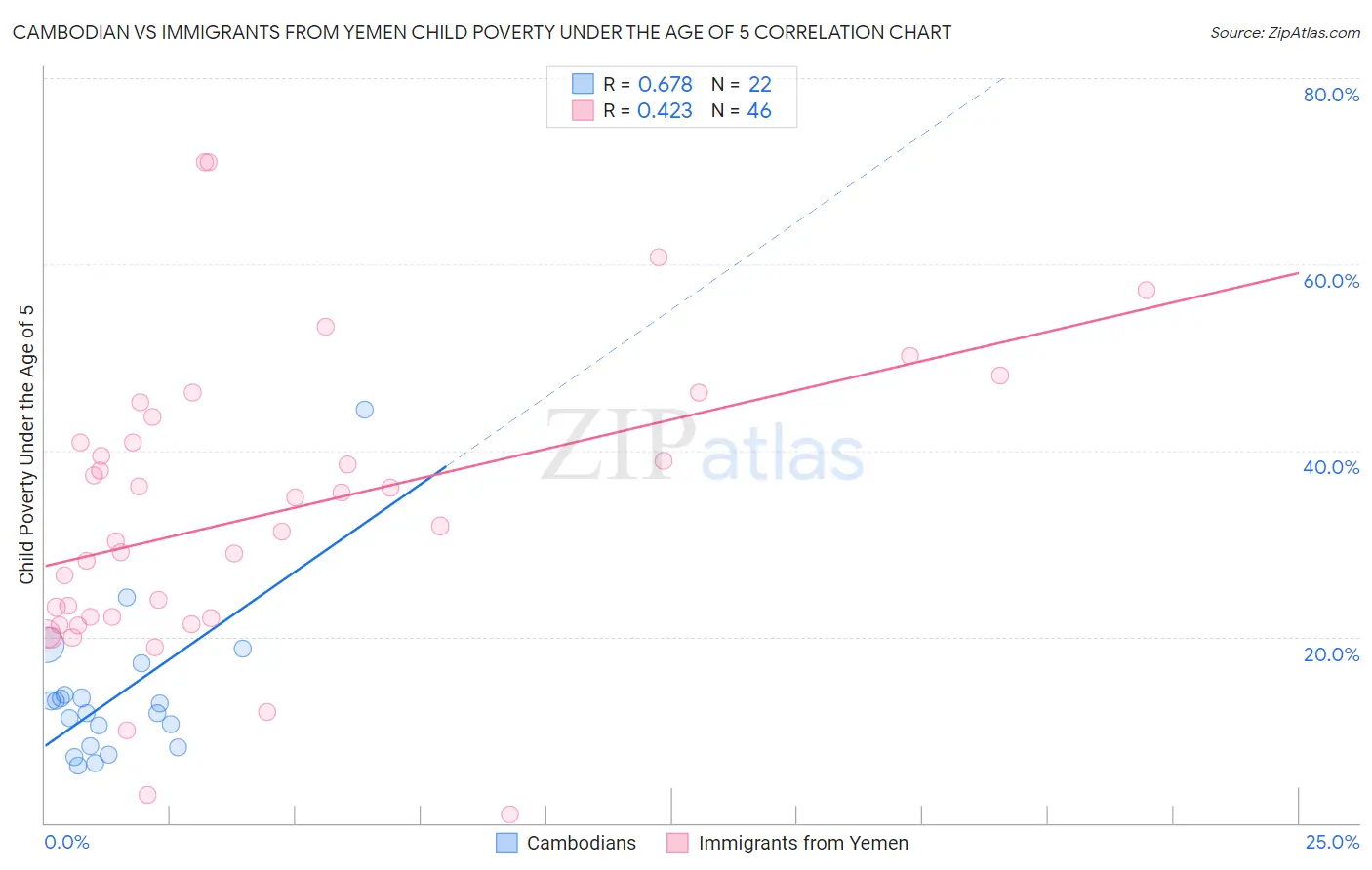Click the pink point near 61% poverty
Image resolution: width=1372 pixels, height=870 pixels.
tap(659, 257)
